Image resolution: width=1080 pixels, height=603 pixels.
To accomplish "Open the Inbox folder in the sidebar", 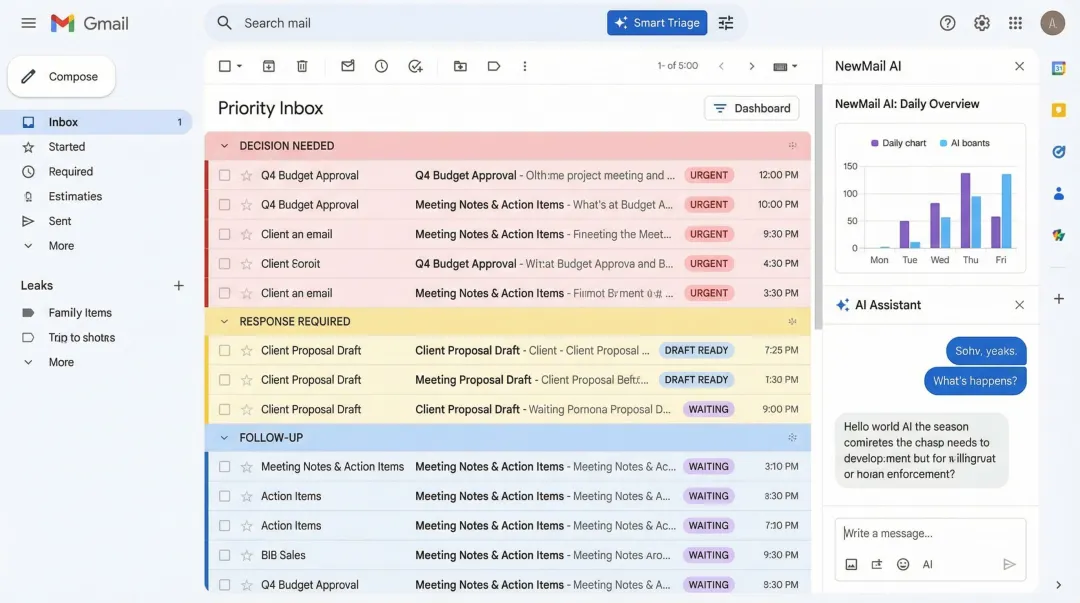I will (x=63, y=121).
